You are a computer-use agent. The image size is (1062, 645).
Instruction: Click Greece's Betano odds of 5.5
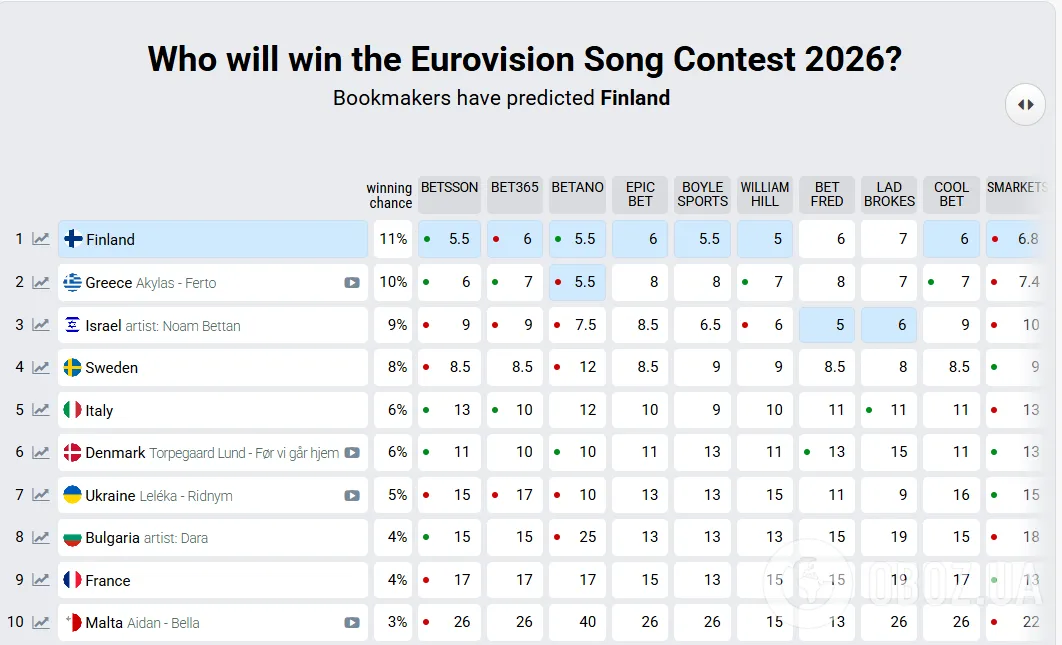click(x=577, y=283)
